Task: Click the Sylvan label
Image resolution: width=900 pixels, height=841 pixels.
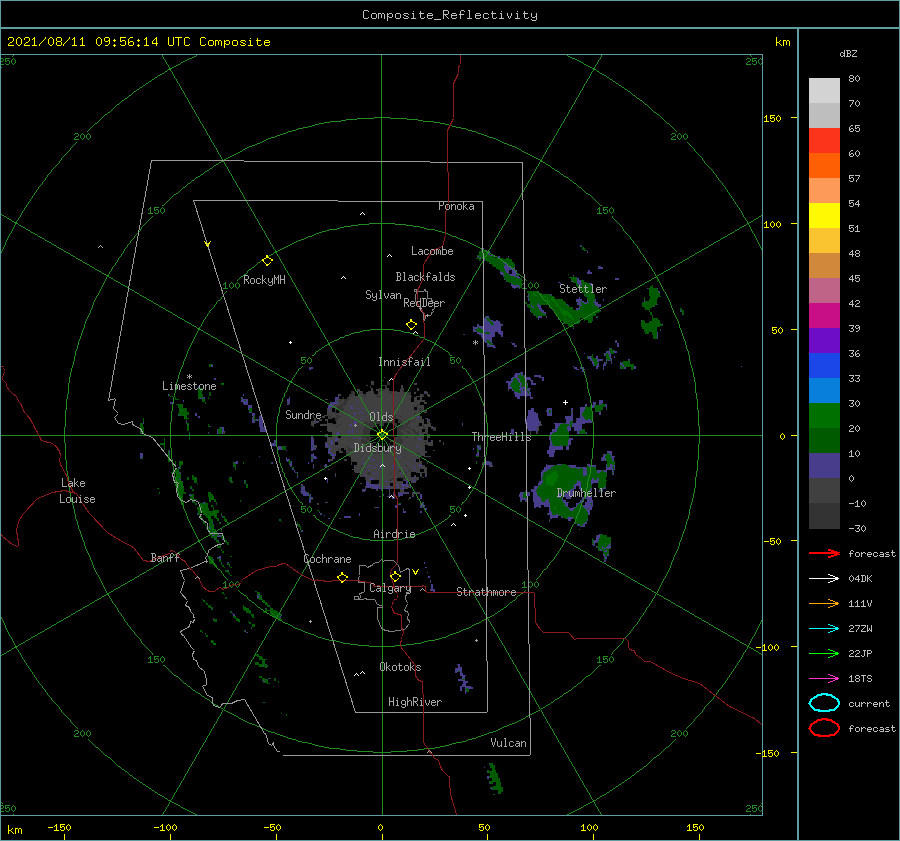Action: [383, 295]
